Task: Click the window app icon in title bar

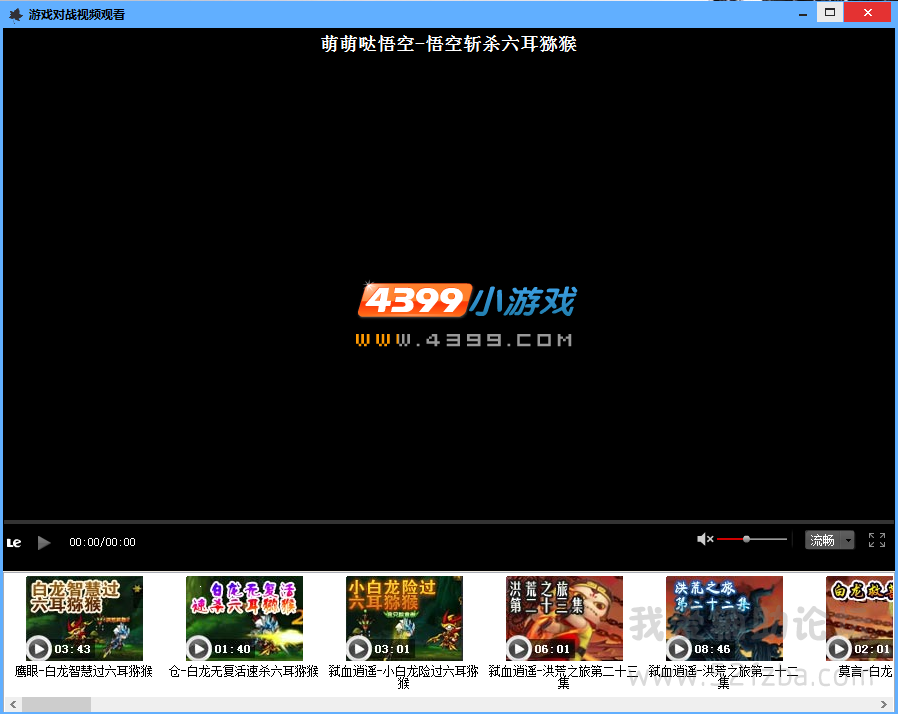Action: point(16,14)
